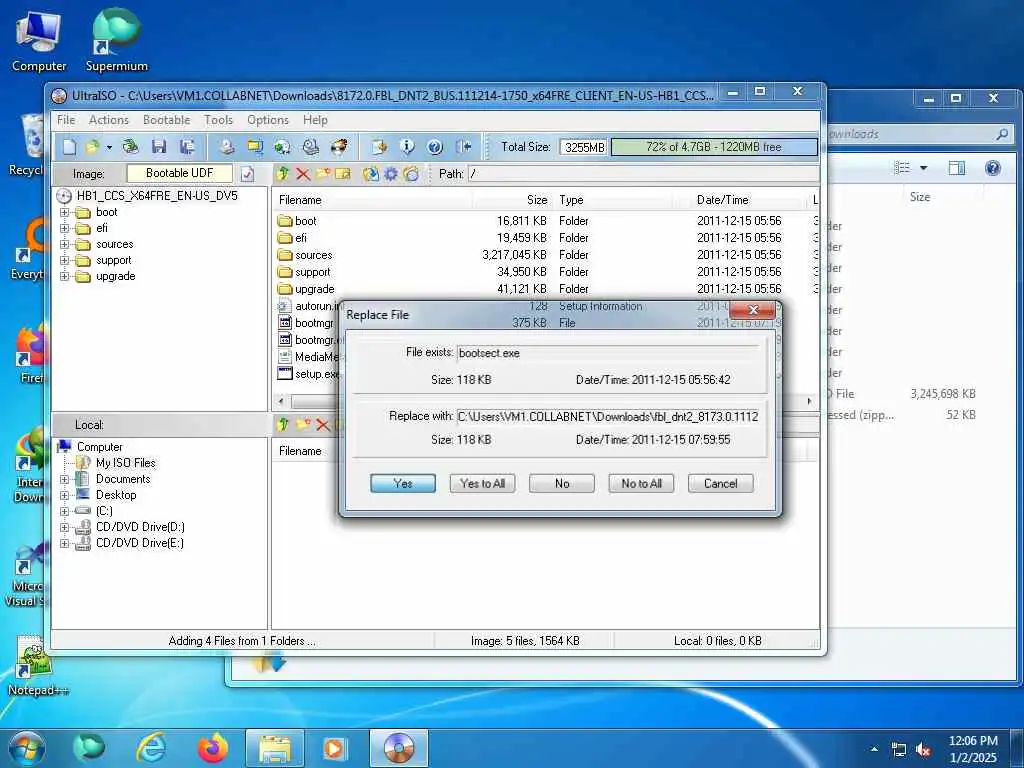Click the 72% of 4.7GB capacity bar
This screenshot has width=1024, height=768.
click(x=714, y=147)
